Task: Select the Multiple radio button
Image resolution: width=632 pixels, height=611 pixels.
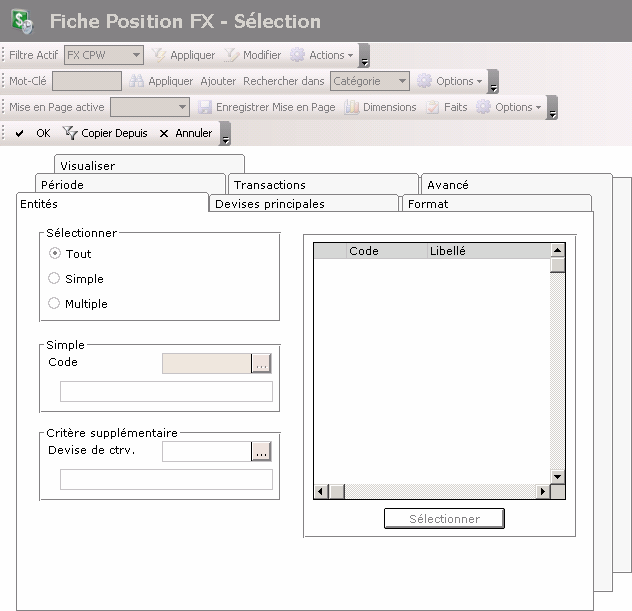Action: 55,304
